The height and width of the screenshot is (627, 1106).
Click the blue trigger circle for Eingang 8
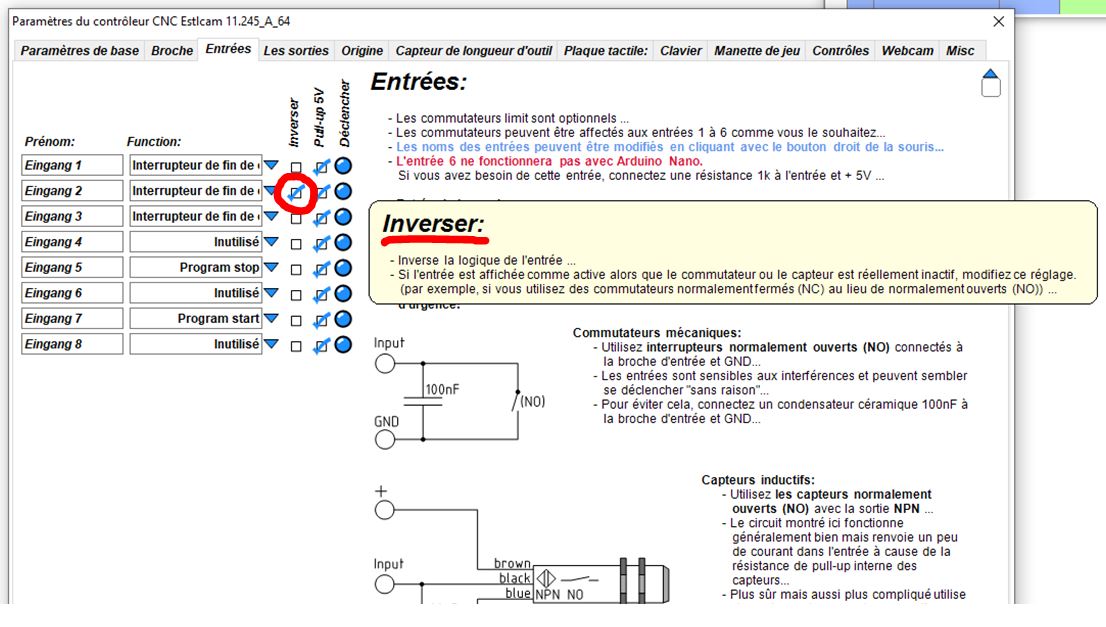pos(343,345)
